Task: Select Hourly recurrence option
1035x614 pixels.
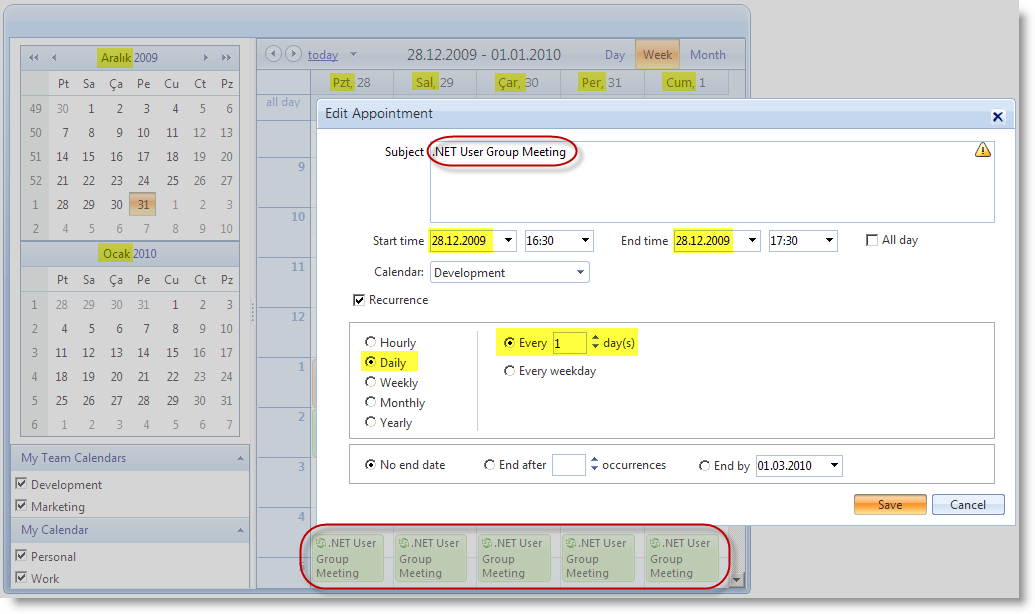Action: pyautogui.click(x=370, y=342)
